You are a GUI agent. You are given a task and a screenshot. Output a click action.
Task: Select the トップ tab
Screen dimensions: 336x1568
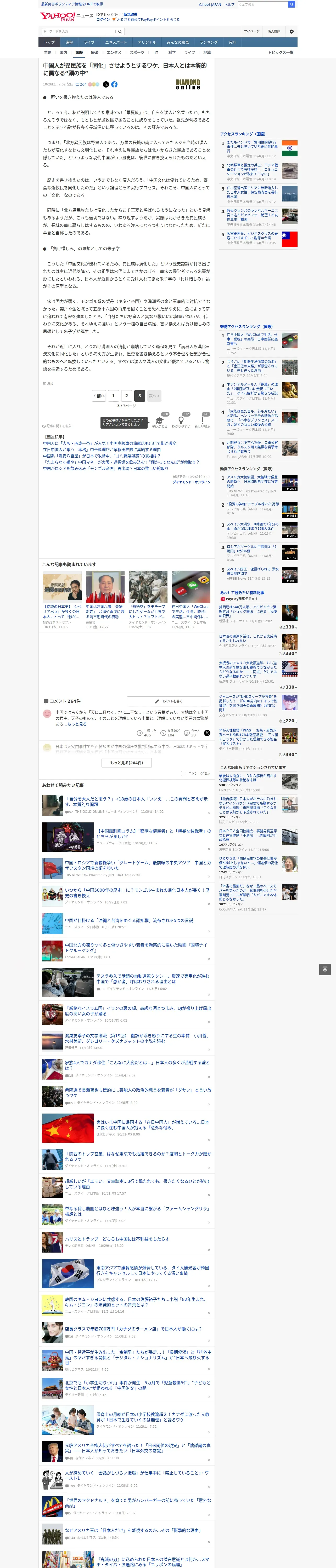(49, 43)
